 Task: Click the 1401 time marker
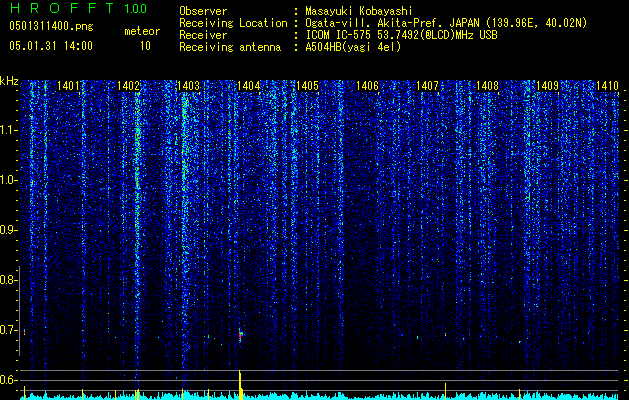point(68,85)
